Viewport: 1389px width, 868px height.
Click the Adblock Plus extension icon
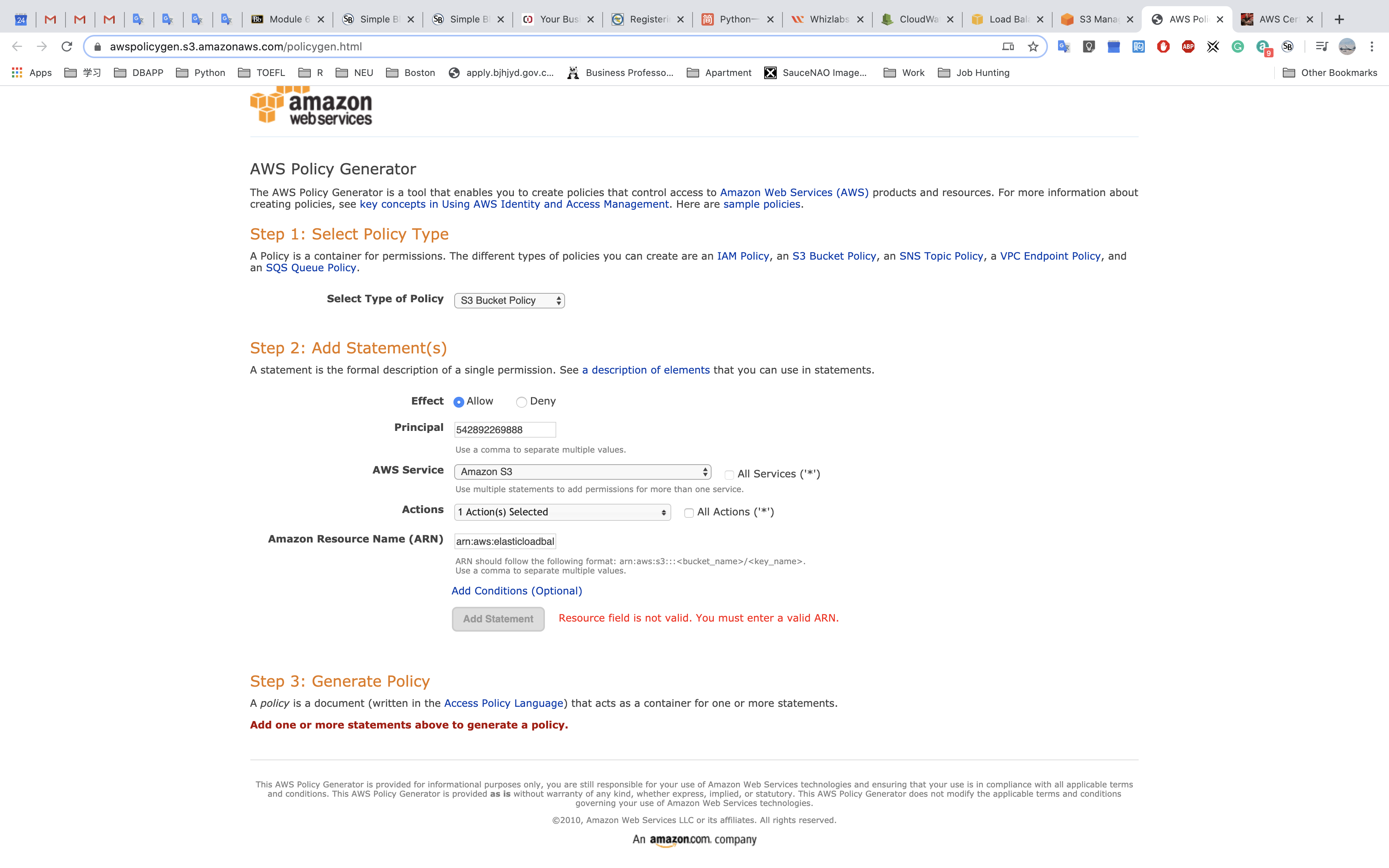click(1188, 46)
